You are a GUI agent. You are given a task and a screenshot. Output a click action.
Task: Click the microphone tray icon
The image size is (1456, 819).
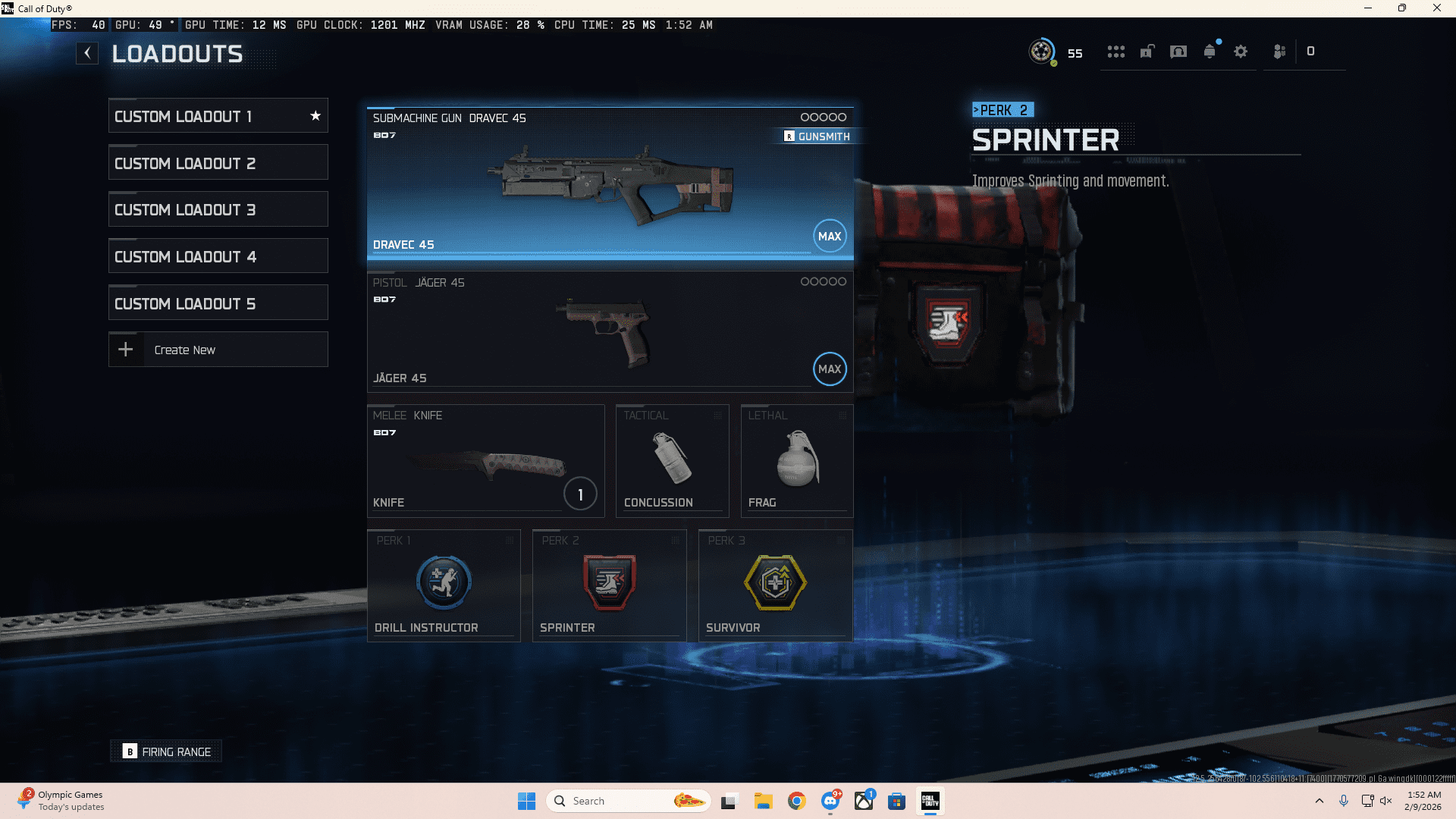pos(1344,801)
